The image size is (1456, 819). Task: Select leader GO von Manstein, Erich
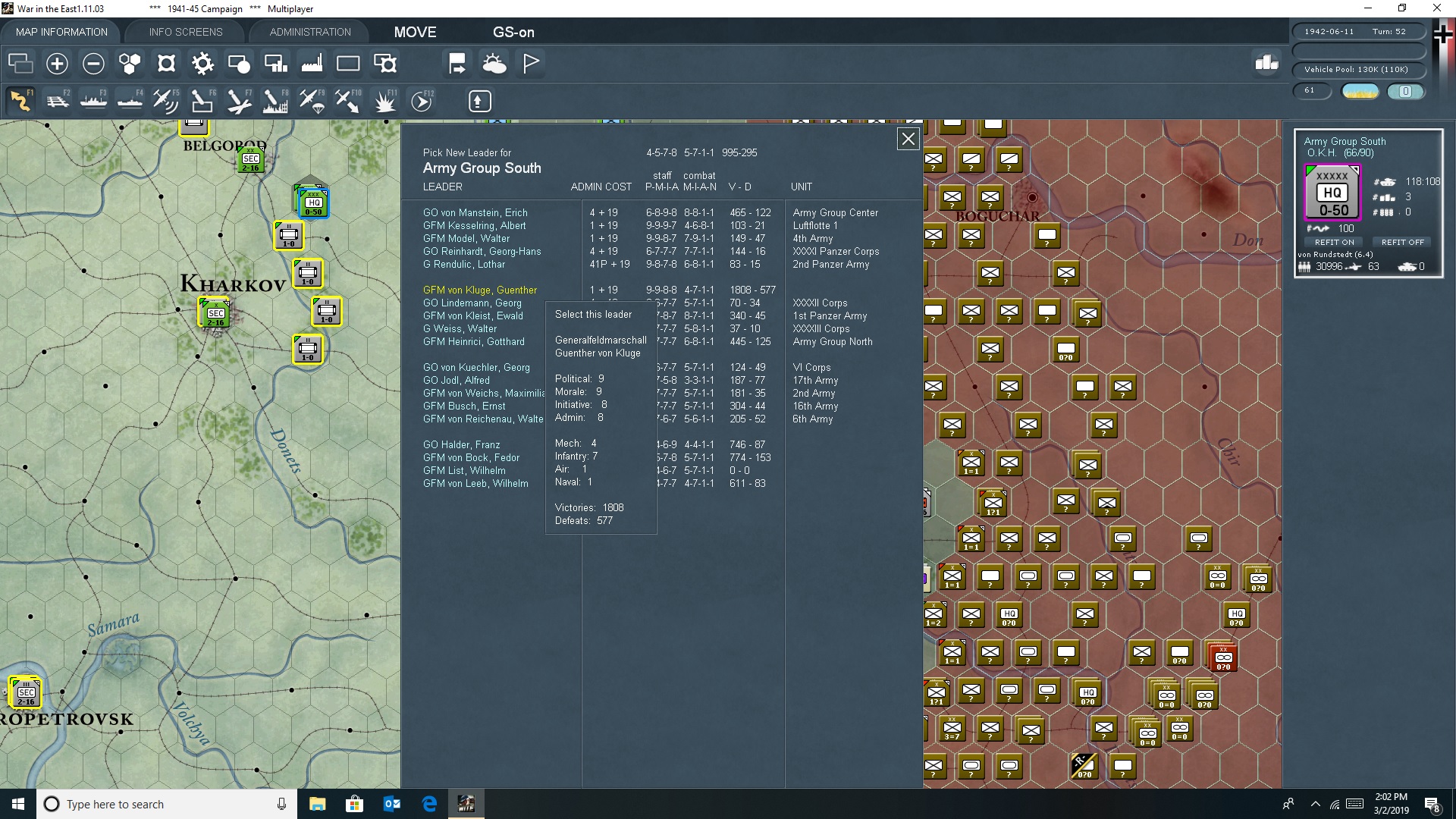pyautogui.click(x=475, y=212)
